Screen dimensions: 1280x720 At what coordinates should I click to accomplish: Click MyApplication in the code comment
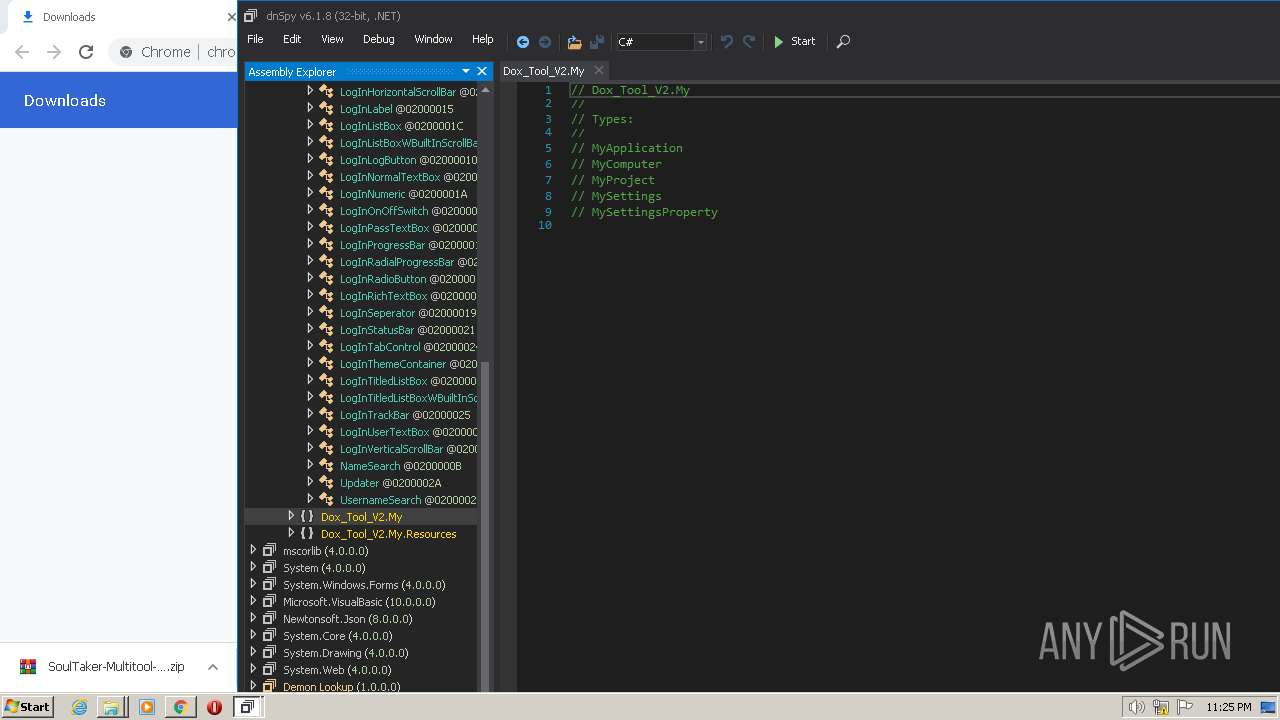[x=637, y=148]
